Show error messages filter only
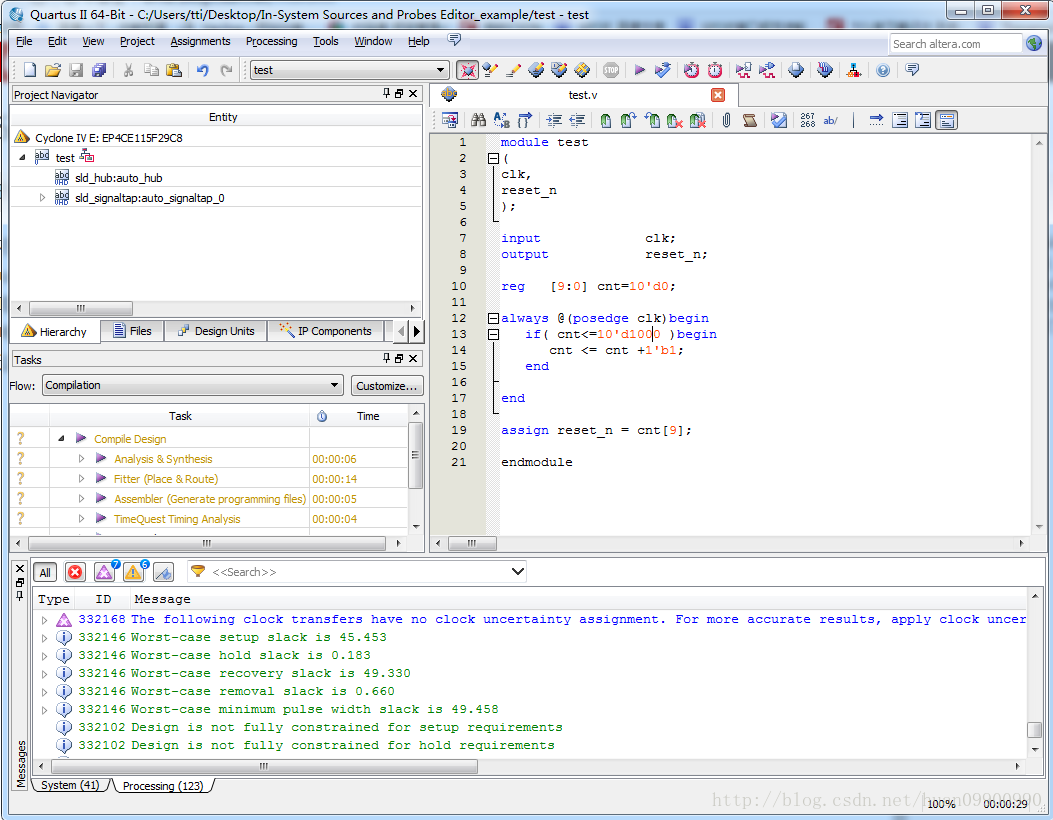The height and width of the screenshot is (820, 1053). [x=75, y=572]
